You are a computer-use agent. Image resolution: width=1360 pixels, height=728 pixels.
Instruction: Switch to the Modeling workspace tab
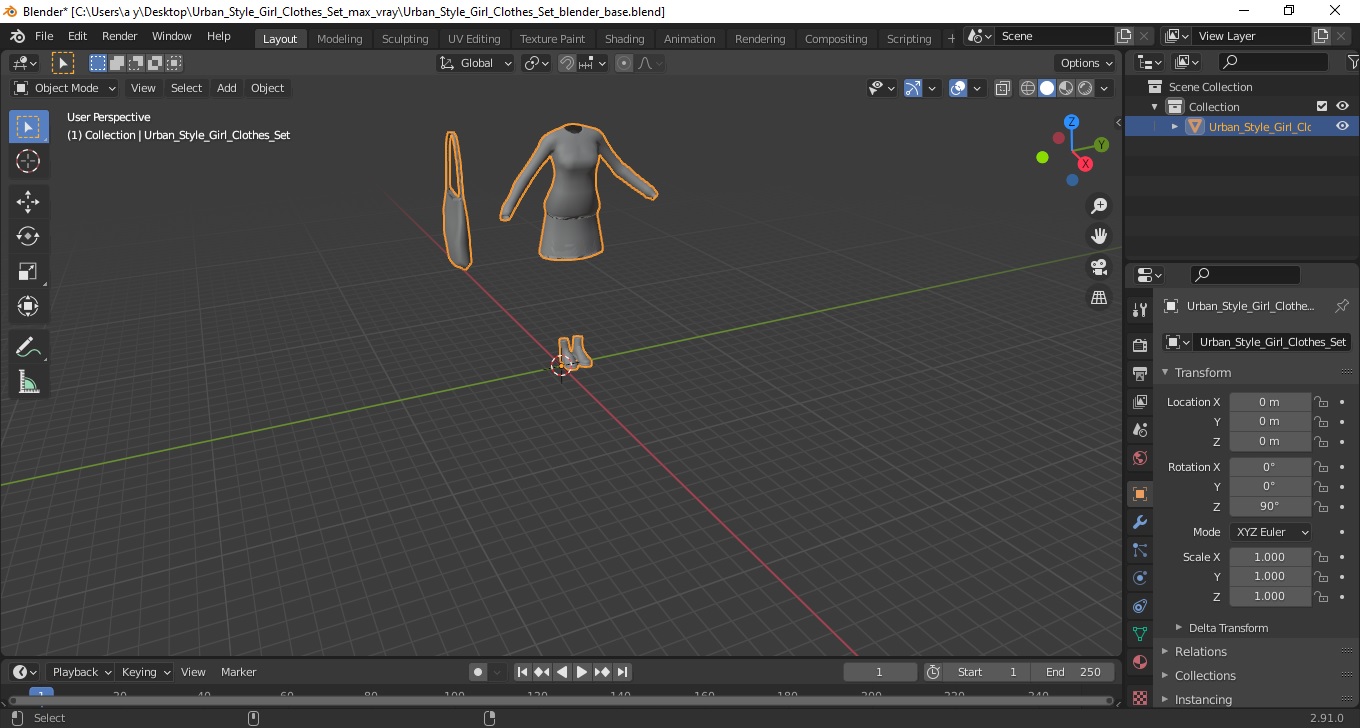339,39
